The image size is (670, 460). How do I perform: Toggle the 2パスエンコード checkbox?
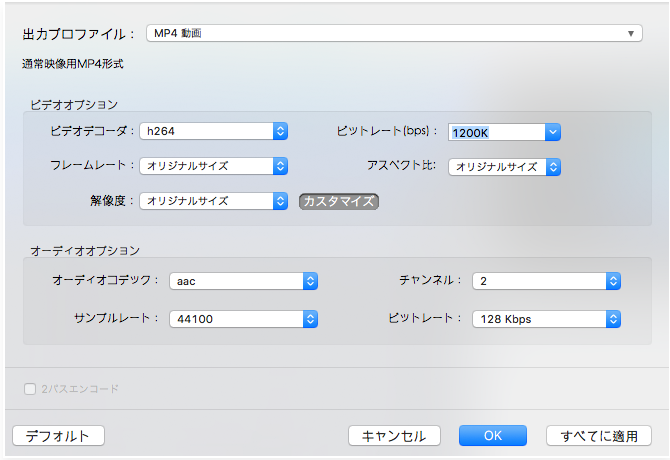tap(31, 388)
